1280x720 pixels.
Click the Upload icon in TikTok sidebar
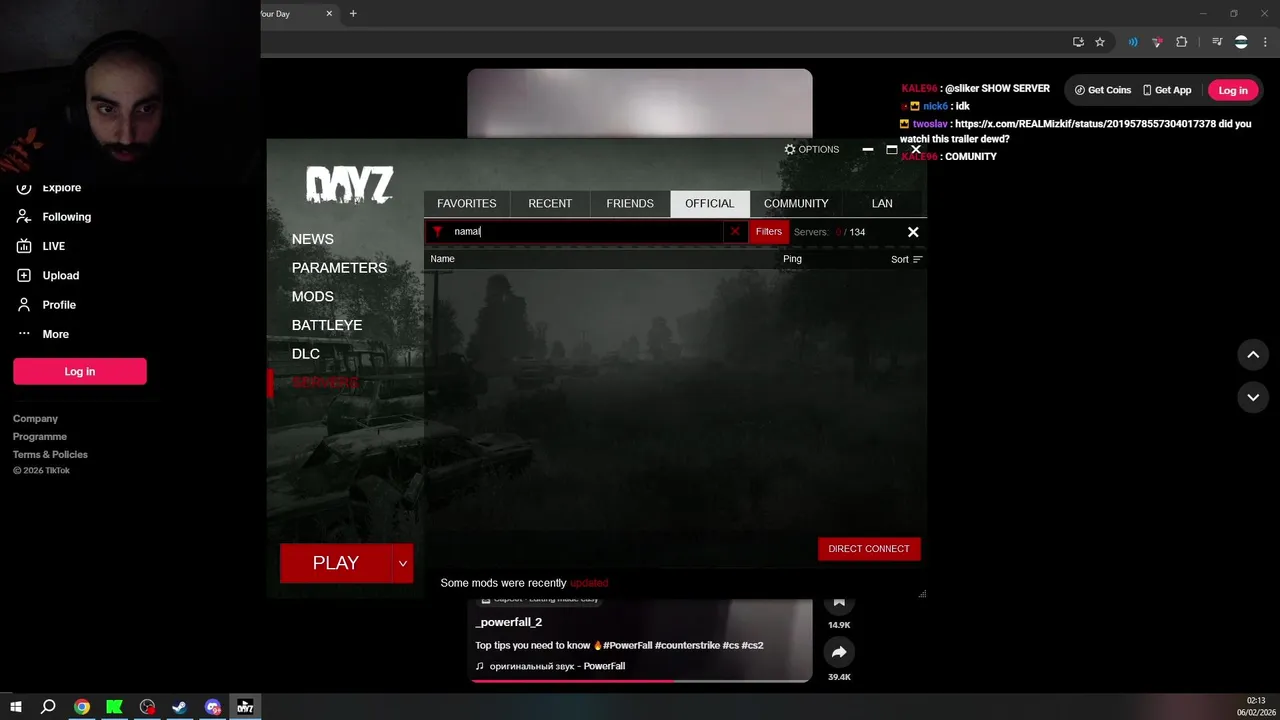pos(24,275)
